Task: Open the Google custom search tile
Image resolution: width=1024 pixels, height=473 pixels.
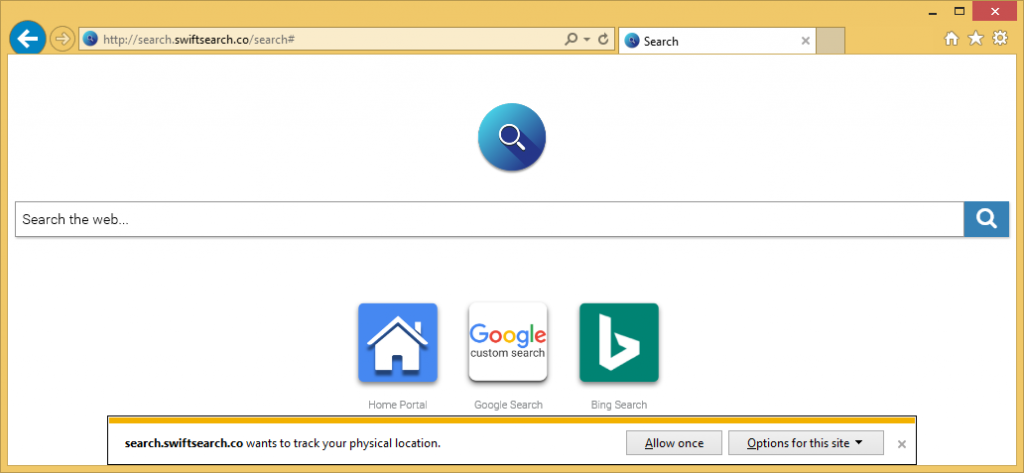Action: (508, 343)
